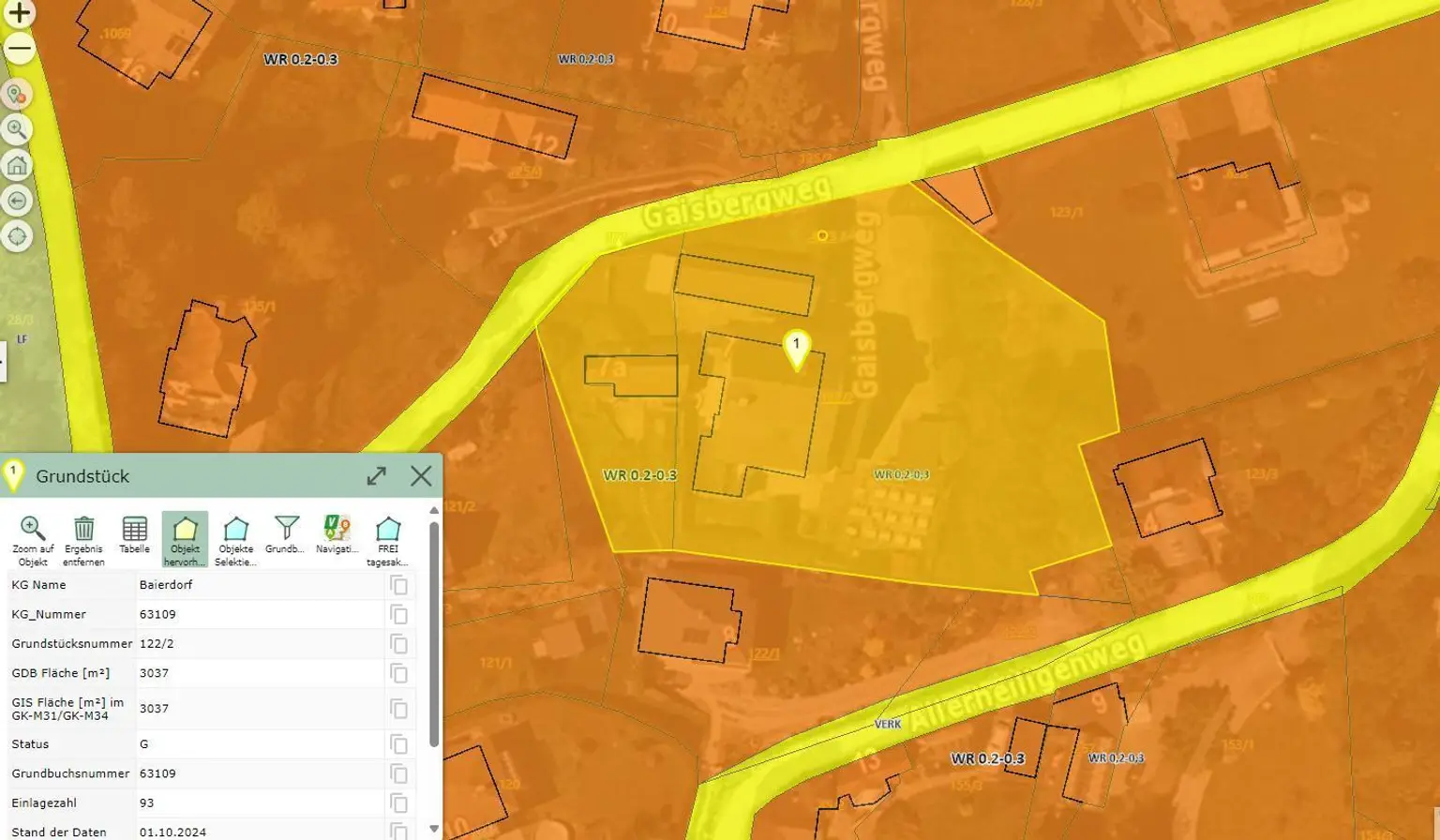Copy the Grundstücksnummer 122/2 value
The width and height of the screenshot is (1440, 840).
pos(398,644)
